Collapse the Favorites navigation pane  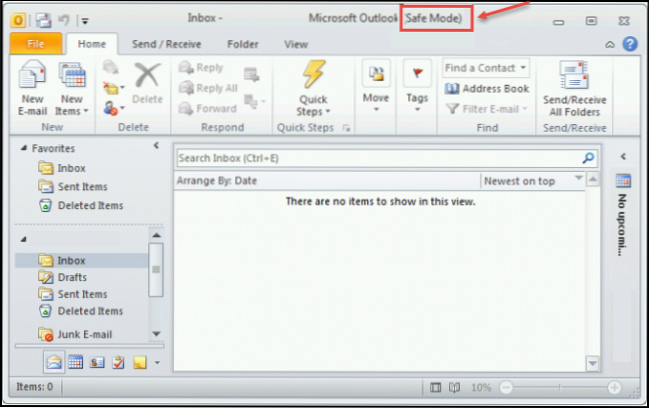[x=156, y=146]
